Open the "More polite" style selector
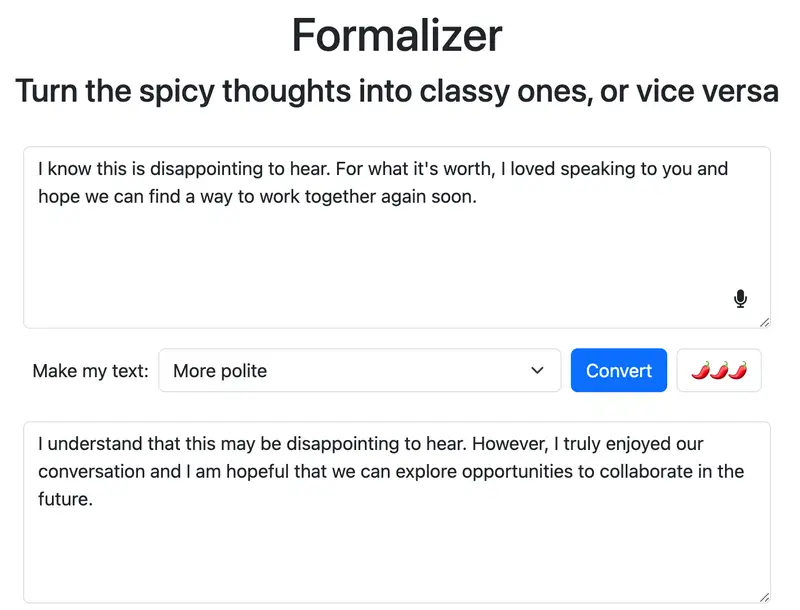 [x=359, y=371]
